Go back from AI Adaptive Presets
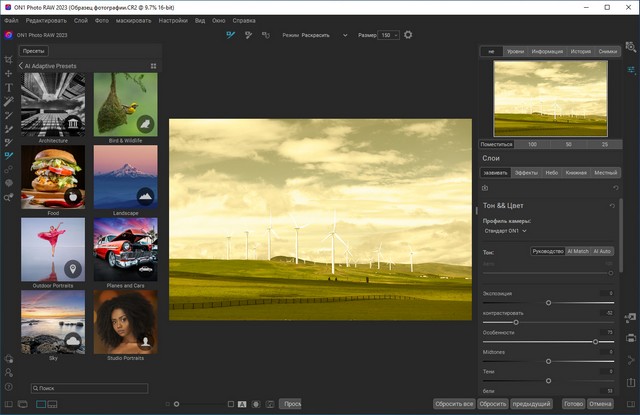The width and height of the screenshot is (640, 415). 19,66
